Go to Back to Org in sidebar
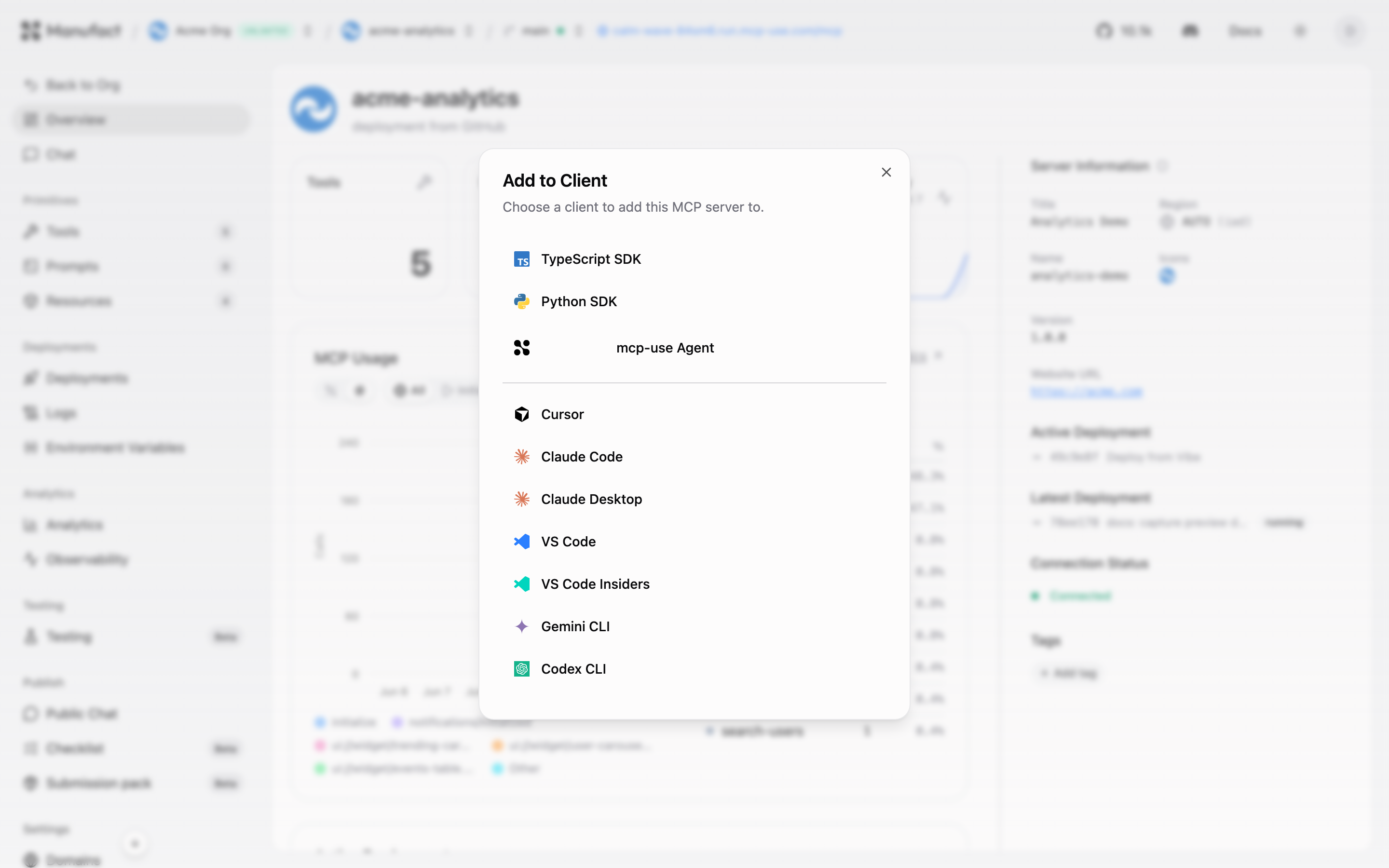The image size is (1389, 868). (132, 85)
